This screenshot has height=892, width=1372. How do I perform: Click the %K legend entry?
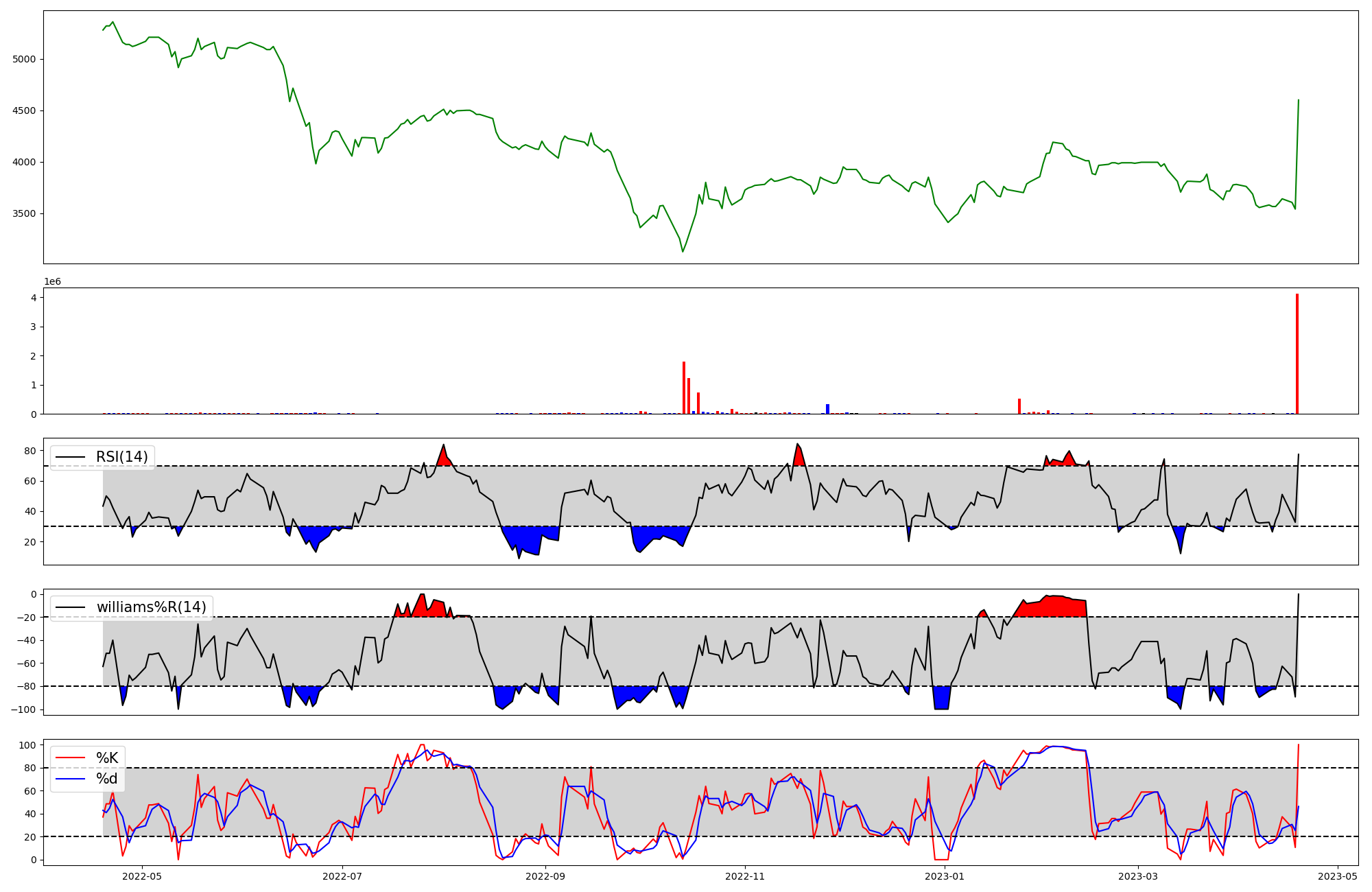[107, 758]
